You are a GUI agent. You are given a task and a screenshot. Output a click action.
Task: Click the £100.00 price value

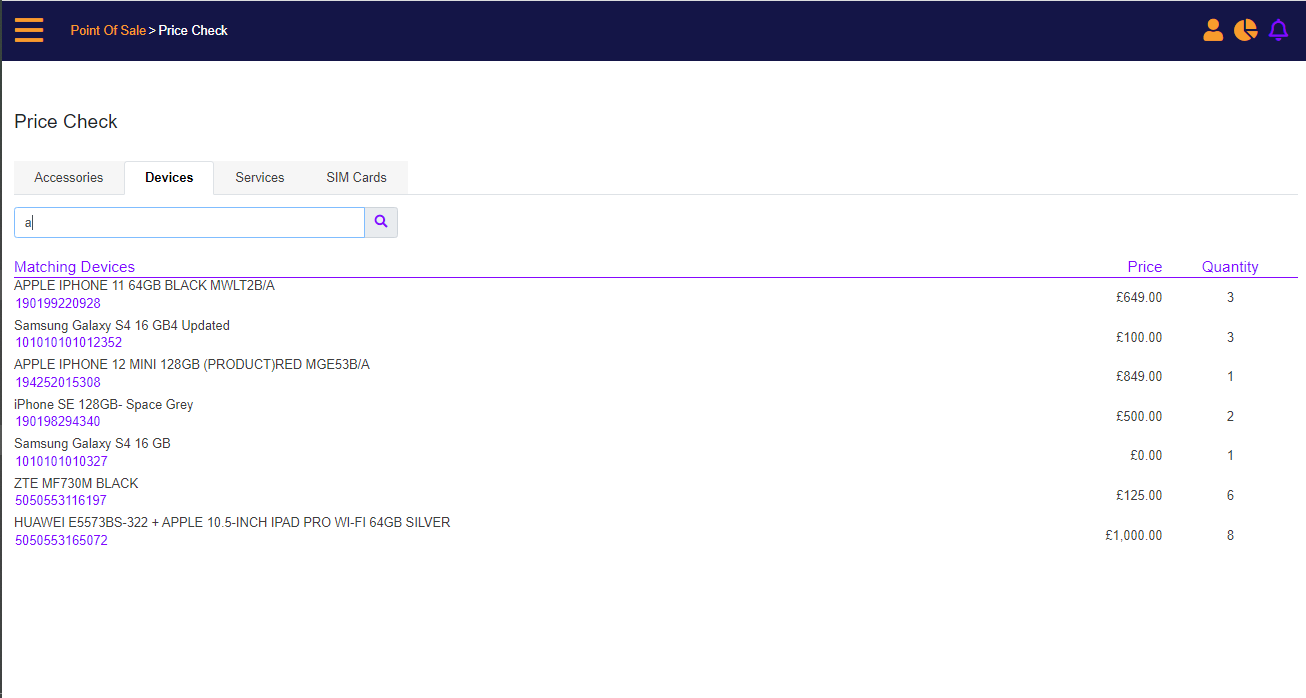(x=1139, y=337)
